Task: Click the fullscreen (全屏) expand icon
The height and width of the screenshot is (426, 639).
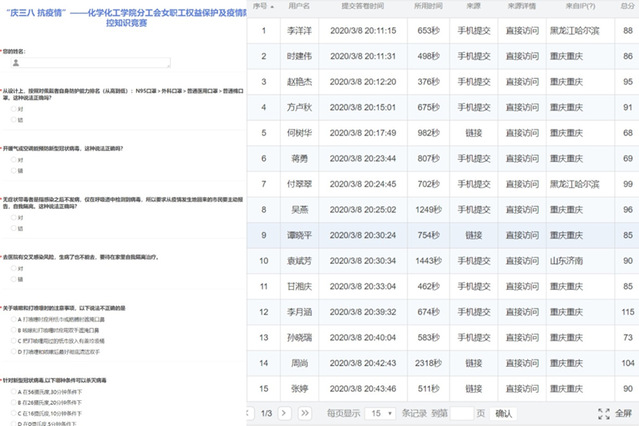Action: 604,413
